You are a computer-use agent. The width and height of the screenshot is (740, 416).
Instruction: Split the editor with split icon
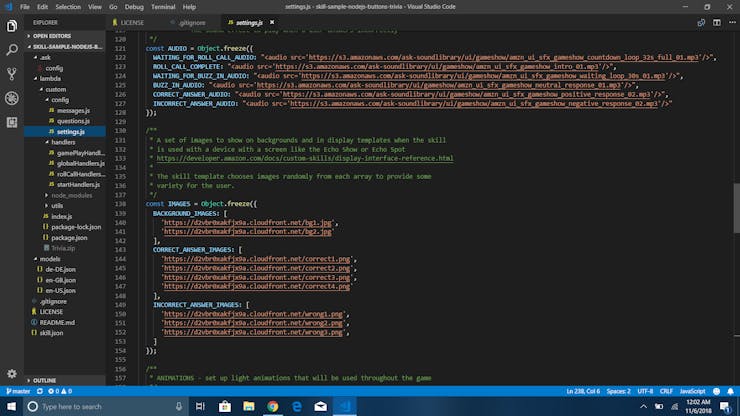(717, 22)
